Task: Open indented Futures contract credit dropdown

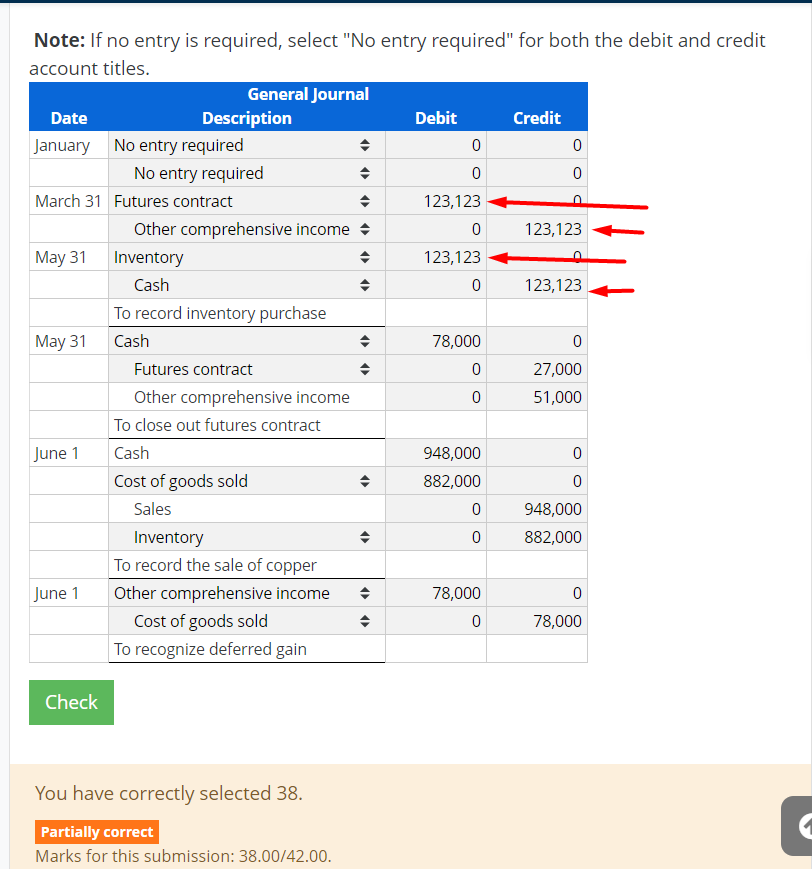Action: coord(247,369)
